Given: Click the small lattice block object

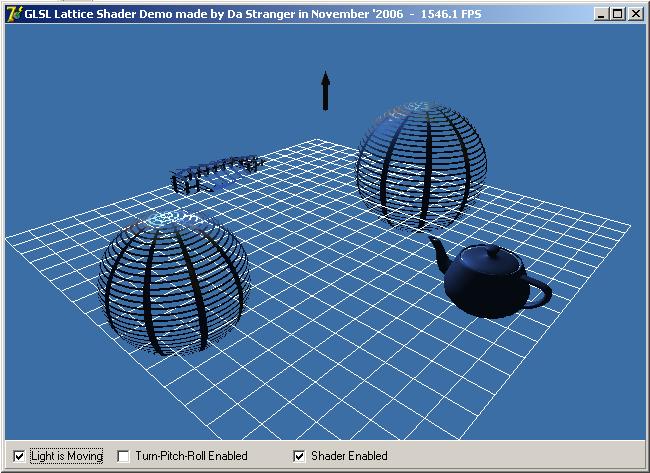Looking at the screenshot, I should tap(217, 174).
